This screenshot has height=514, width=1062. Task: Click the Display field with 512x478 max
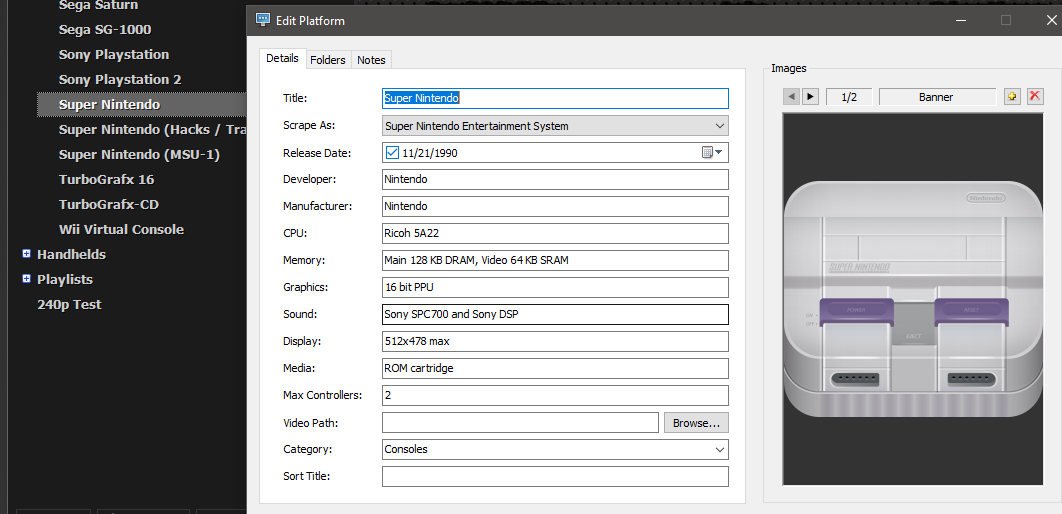(x=555, y=341)
